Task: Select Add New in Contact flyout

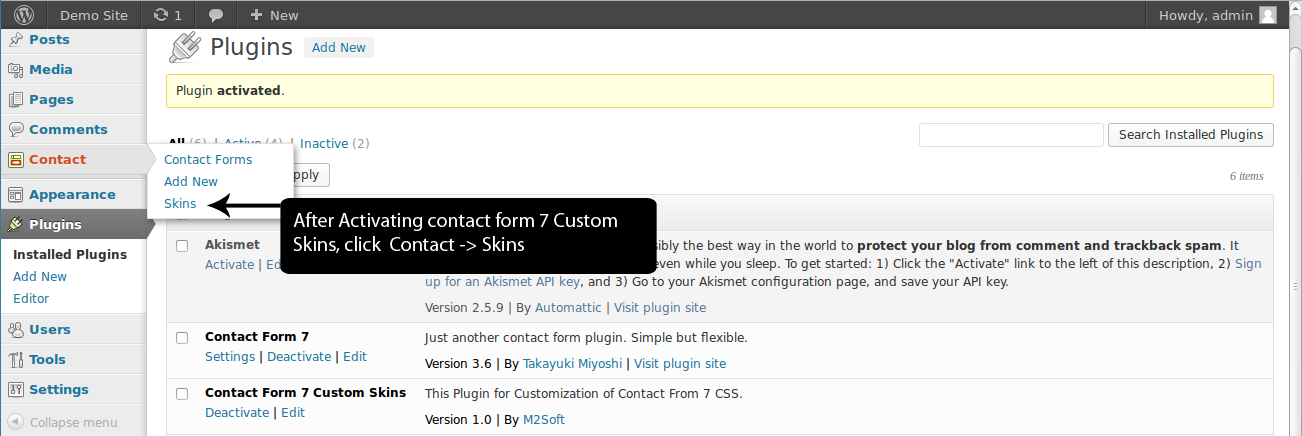Action: point(191,182)
